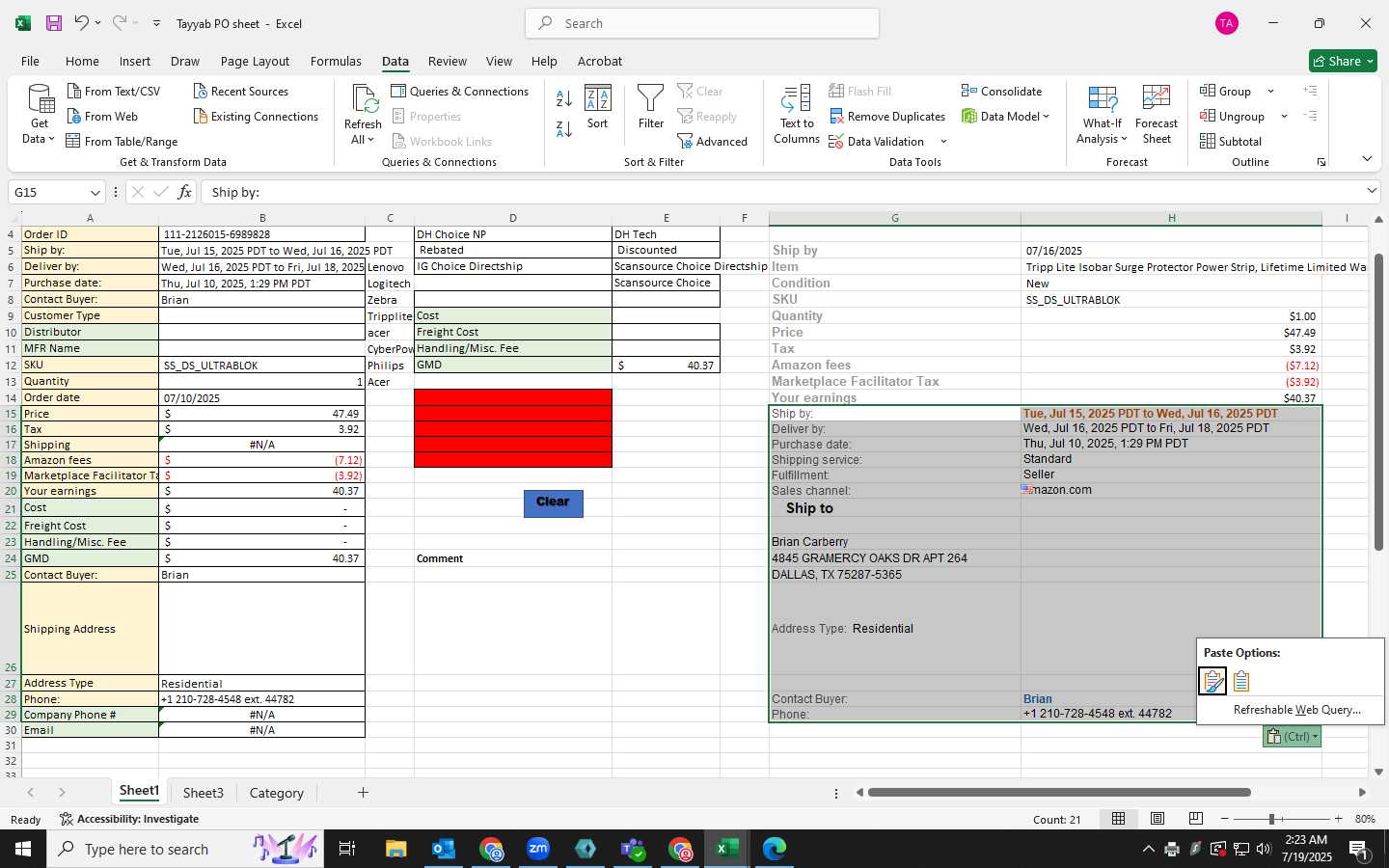Open Advanced filter options
The height and width of the screenshot is (868, 1389).
713,141
